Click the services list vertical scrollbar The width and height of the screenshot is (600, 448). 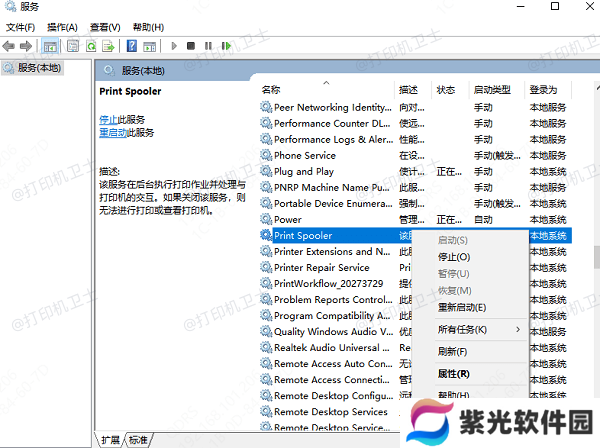point(593,260)
